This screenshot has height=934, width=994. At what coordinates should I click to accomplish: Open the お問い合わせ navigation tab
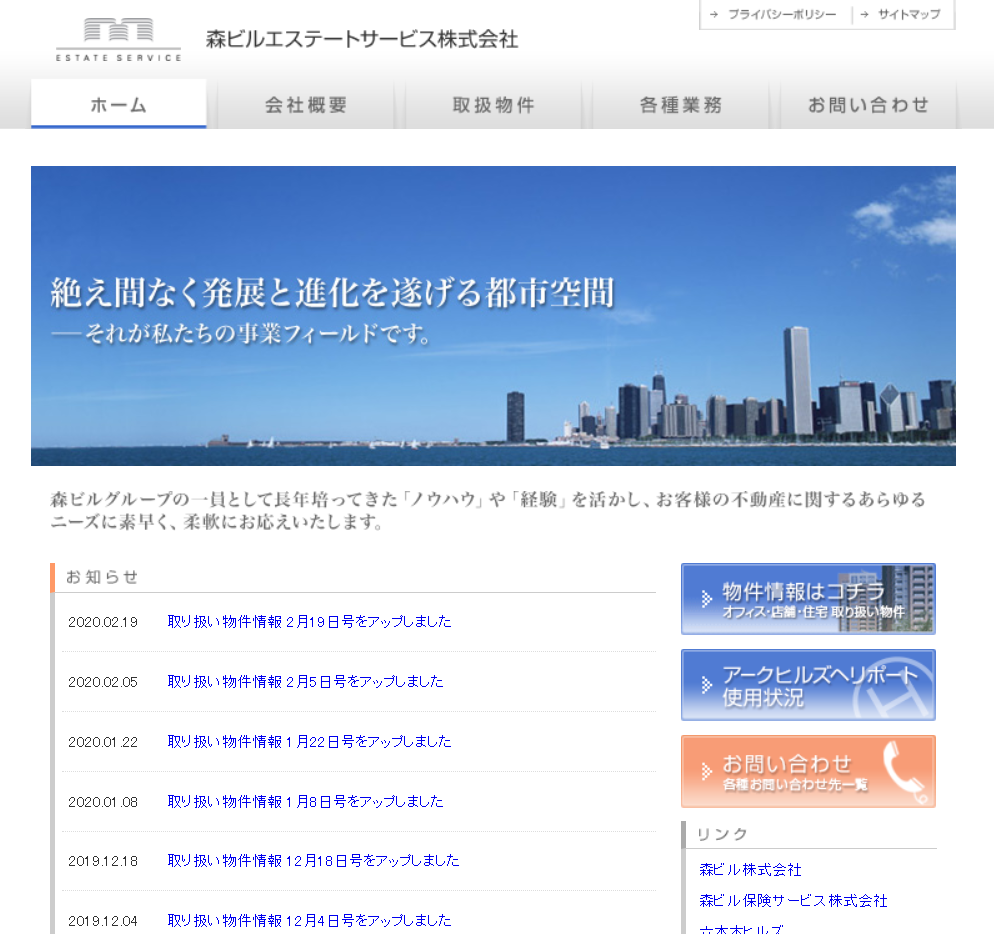click(868, 104)
